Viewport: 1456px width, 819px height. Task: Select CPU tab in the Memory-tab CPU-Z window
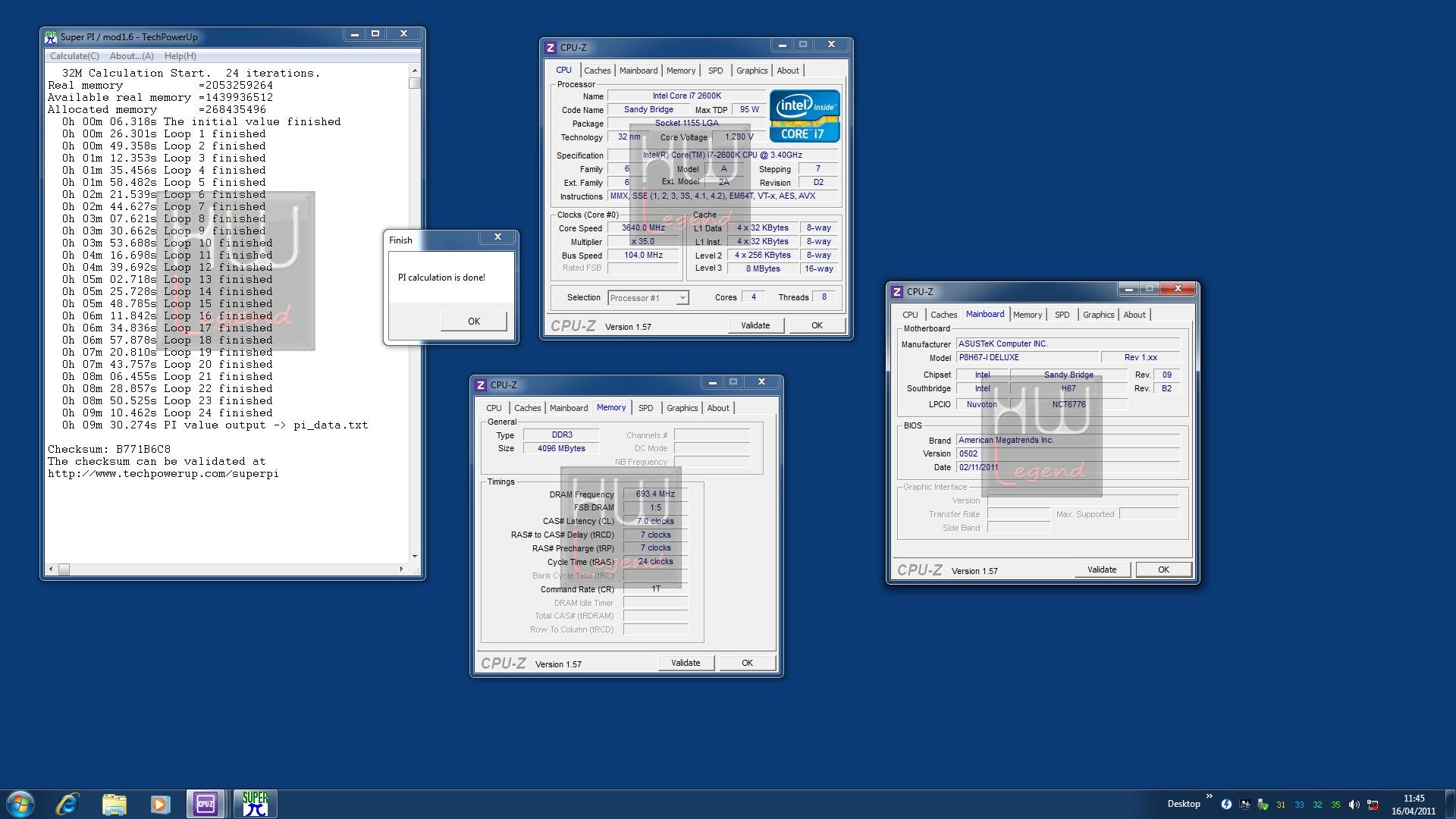[494, 408]
